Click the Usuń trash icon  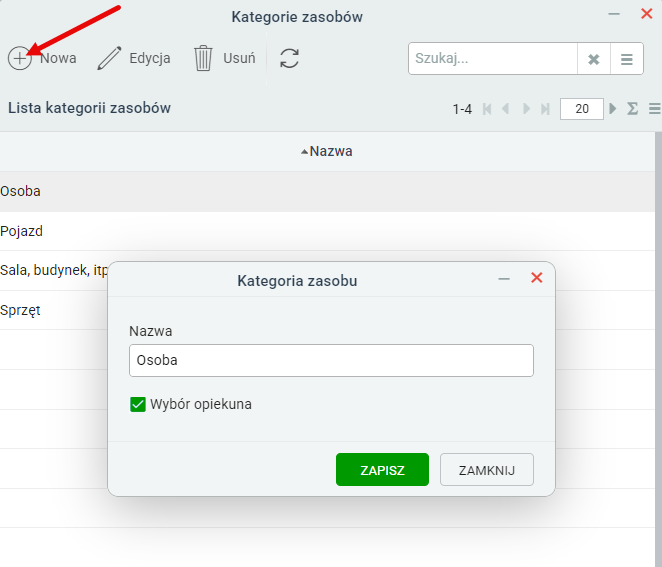coord(203,58)
